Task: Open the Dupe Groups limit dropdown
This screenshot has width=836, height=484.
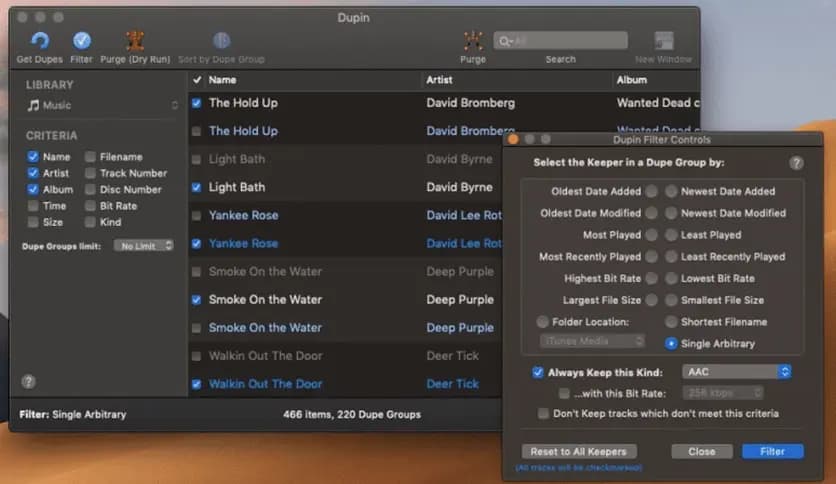Action: click(x=143, y=246)
